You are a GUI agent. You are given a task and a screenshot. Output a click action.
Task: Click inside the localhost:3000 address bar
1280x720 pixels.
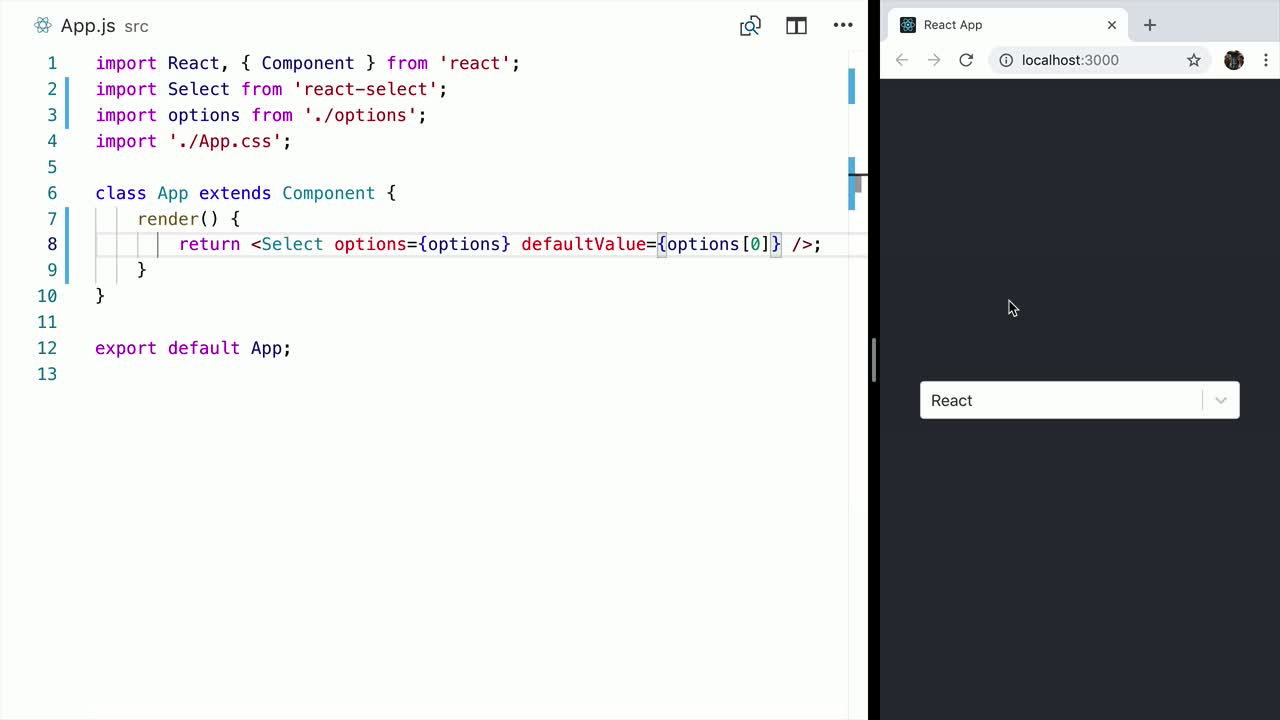[x=1070, y=60]
